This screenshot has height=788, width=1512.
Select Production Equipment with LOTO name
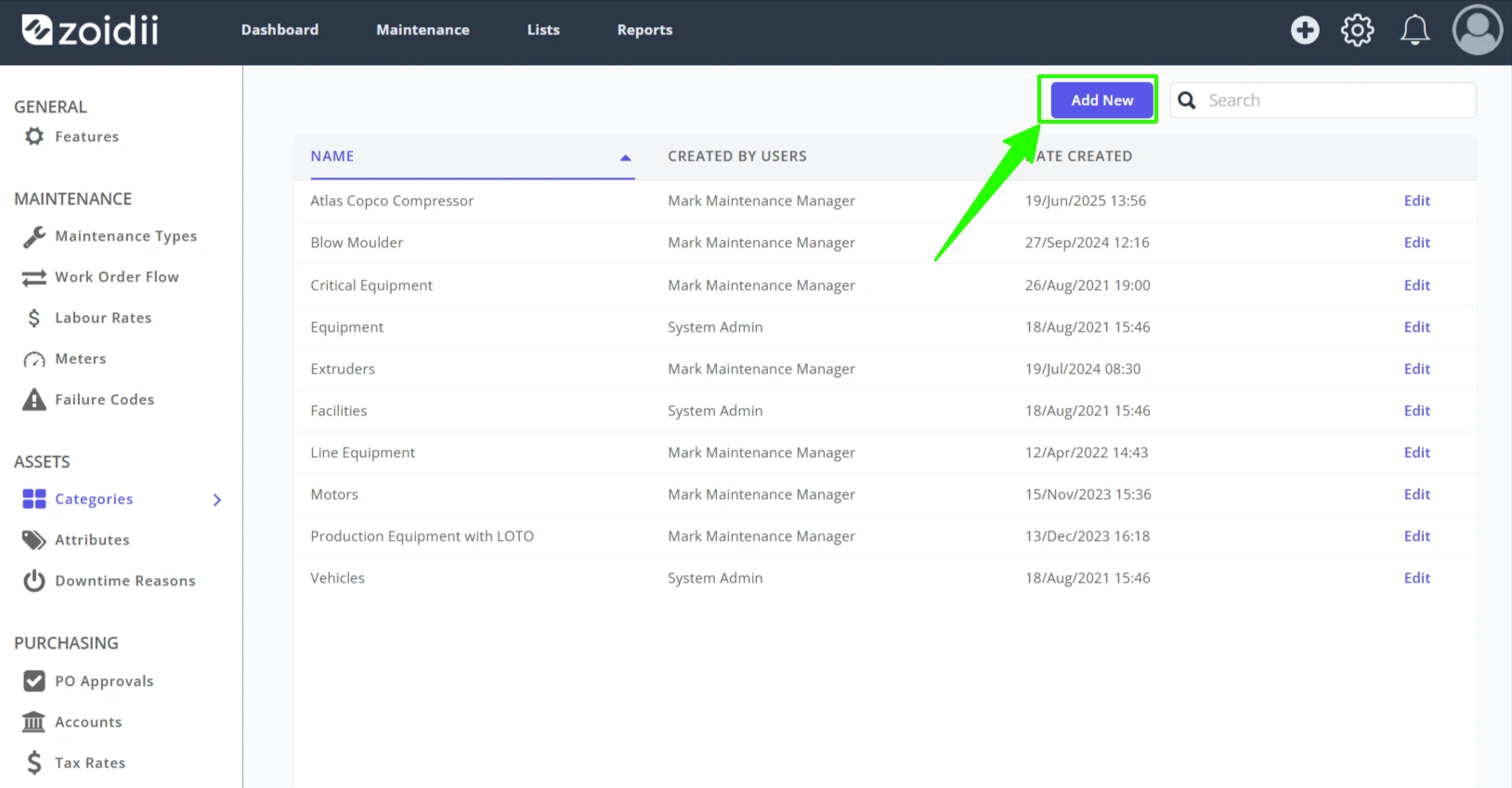point(422,536)
